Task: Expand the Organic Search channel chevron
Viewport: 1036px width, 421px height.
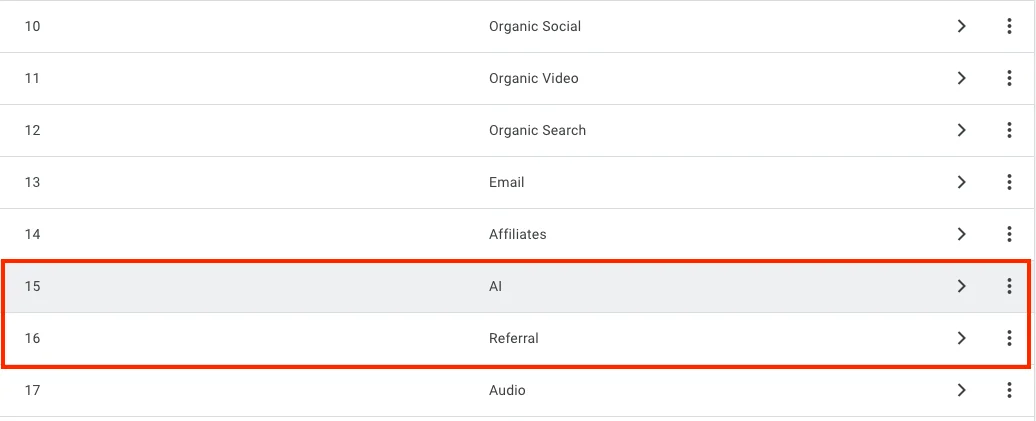Action: [x=961, y=130]
